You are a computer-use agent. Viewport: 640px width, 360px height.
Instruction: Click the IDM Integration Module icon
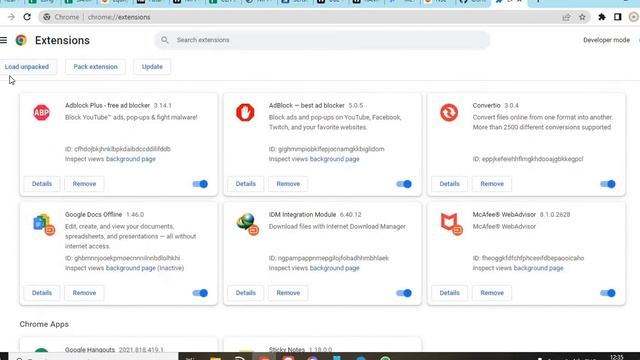coord(247,224)
